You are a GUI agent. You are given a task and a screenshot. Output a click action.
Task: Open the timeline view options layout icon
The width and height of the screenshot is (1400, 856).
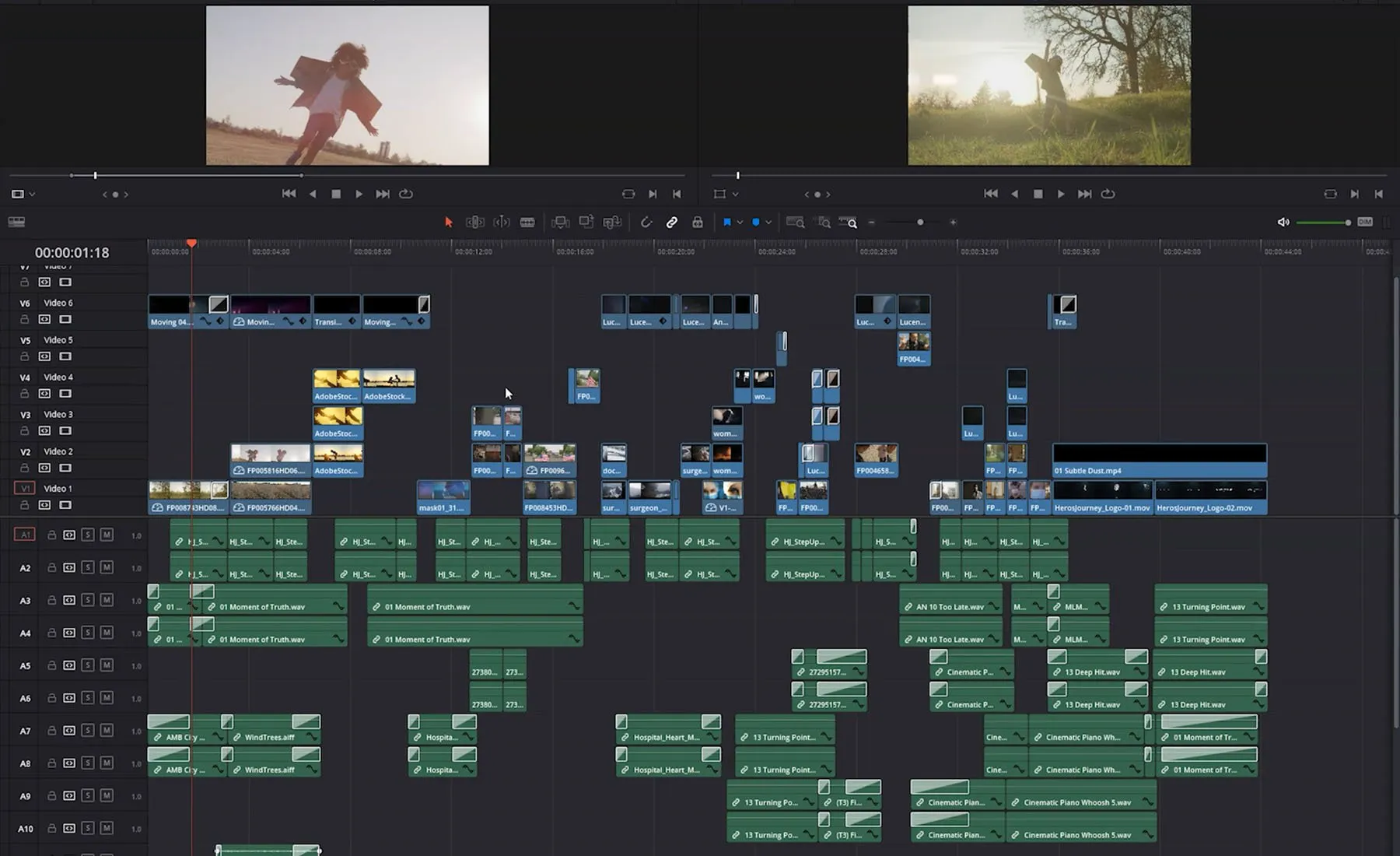click(16, 223)
